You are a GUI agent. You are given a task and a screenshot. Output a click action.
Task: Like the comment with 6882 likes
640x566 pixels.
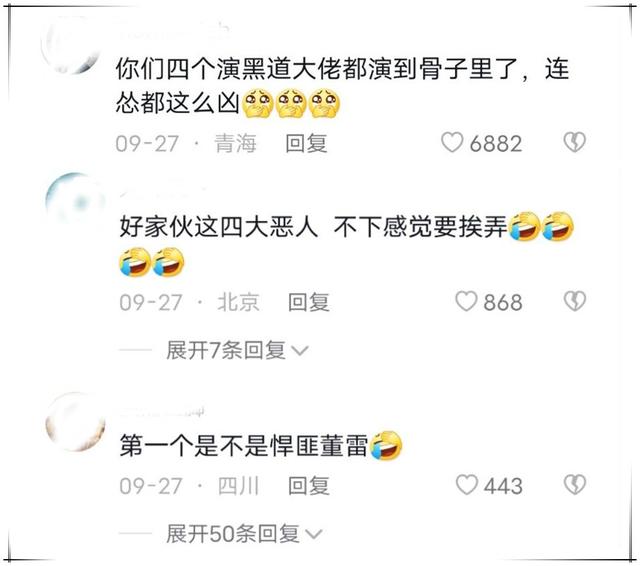[x=452, y=142]
